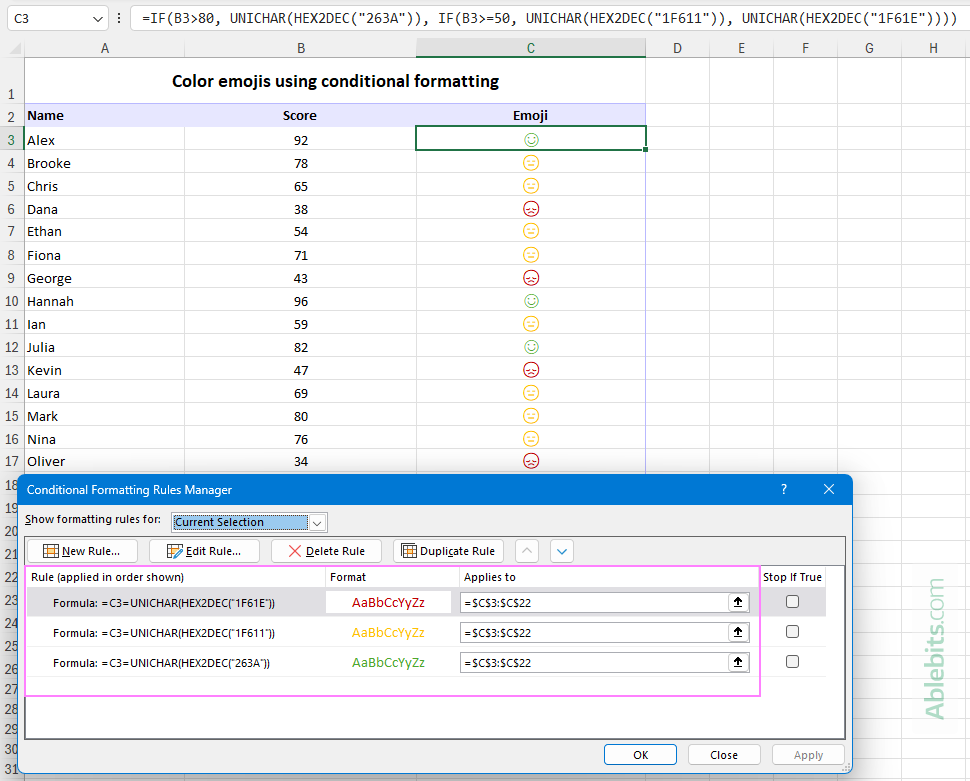Enable Stop If True for the 1F611 rule
Viewport: 970px width, 781px height.
pos(792,631)
